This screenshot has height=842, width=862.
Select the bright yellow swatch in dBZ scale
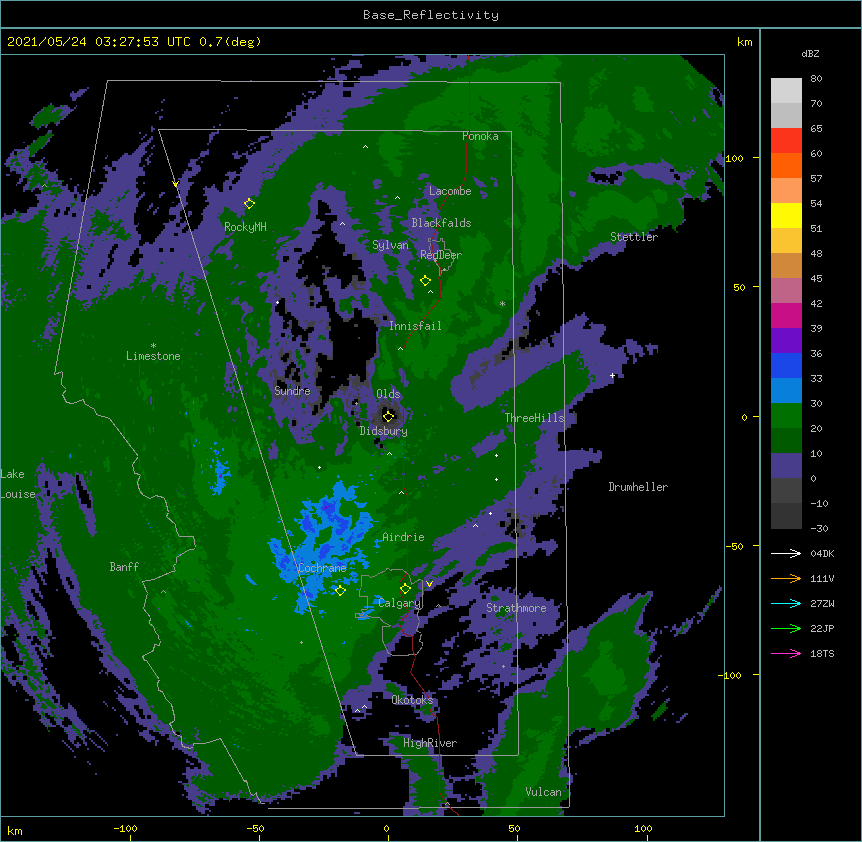tap(786, 215)
